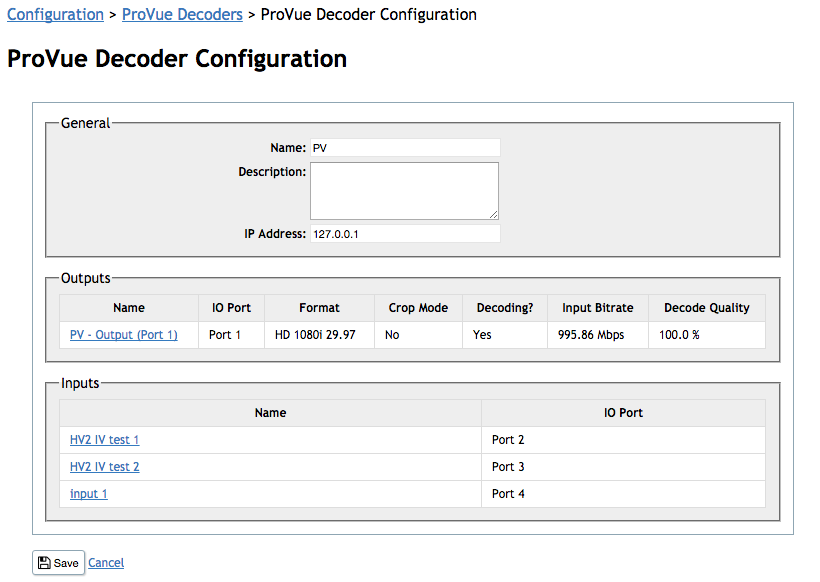Screen dimensions: 820x582
Task: Click the Crop Mode column header
Action: (417, 307)
